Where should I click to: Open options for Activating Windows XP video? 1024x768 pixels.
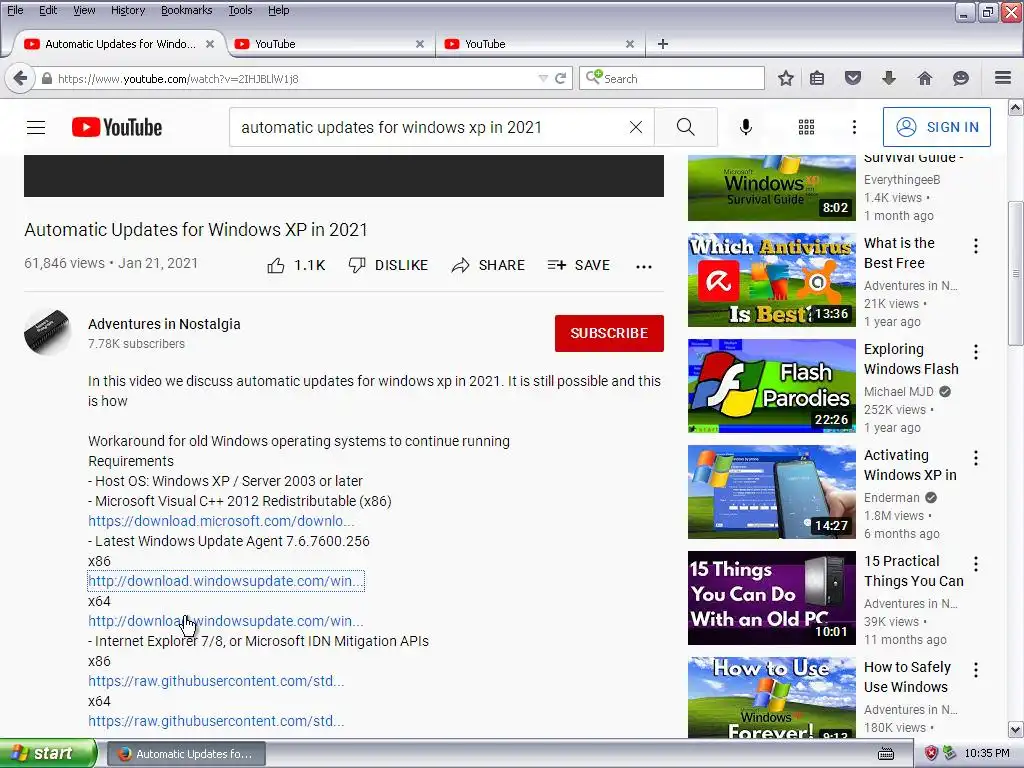click(976, 458)
